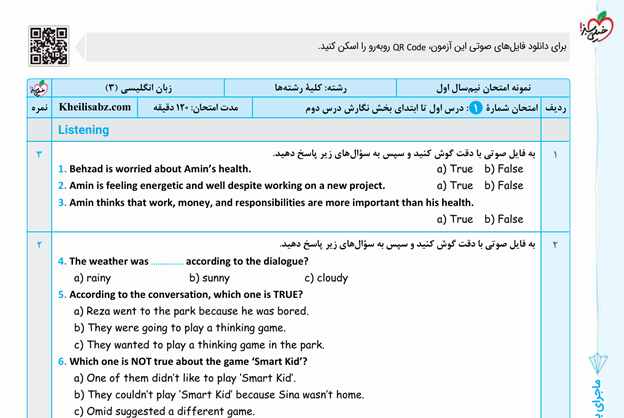The image size is (624, 418).
Task: Click the paper plane icon on right margin
Action: (x=598, y=363)
